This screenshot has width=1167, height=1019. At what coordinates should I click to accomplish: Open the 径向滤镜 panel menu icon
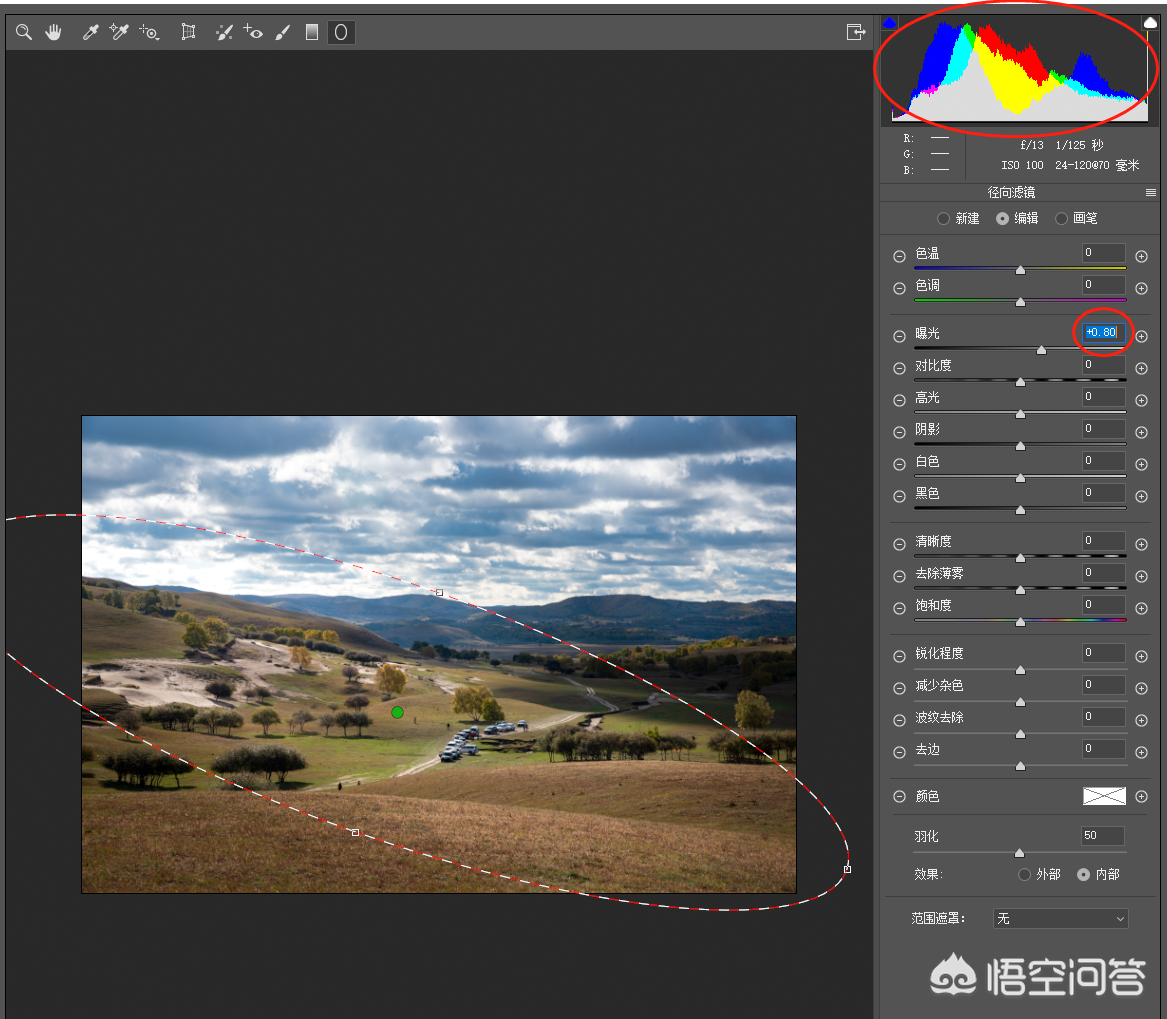pyautogui.click(x=1151, y=193)
